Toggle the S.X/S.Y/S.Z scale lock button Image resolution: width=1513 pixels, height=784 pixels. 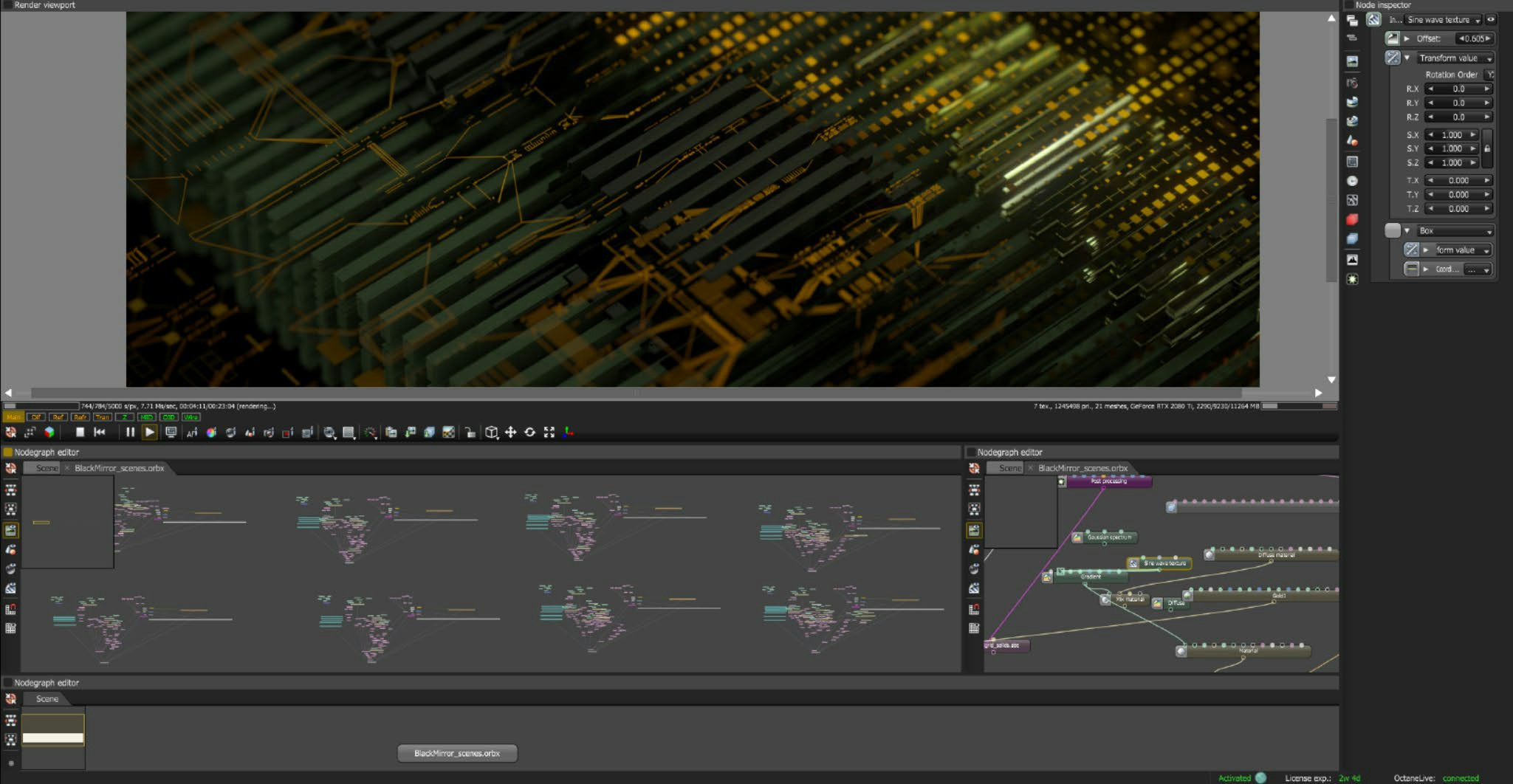[1487, 148]
